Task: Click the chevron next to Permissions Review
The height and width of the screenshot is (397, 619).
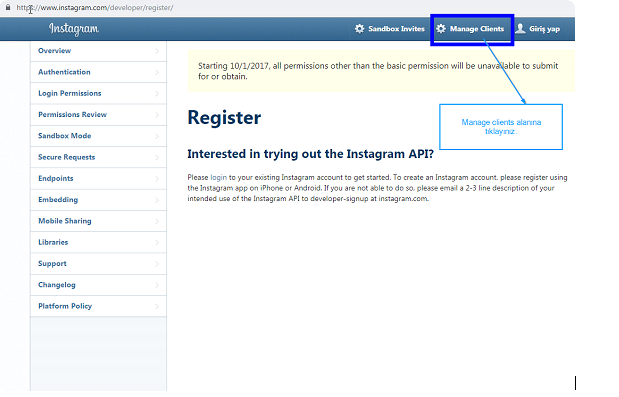Action: point(157,115)
